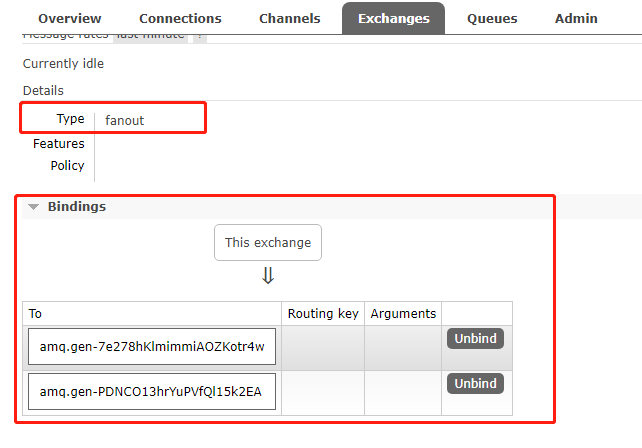Screen dimensions: 642x448
Task: Click the This exchange box
Action: click(268, 242)
